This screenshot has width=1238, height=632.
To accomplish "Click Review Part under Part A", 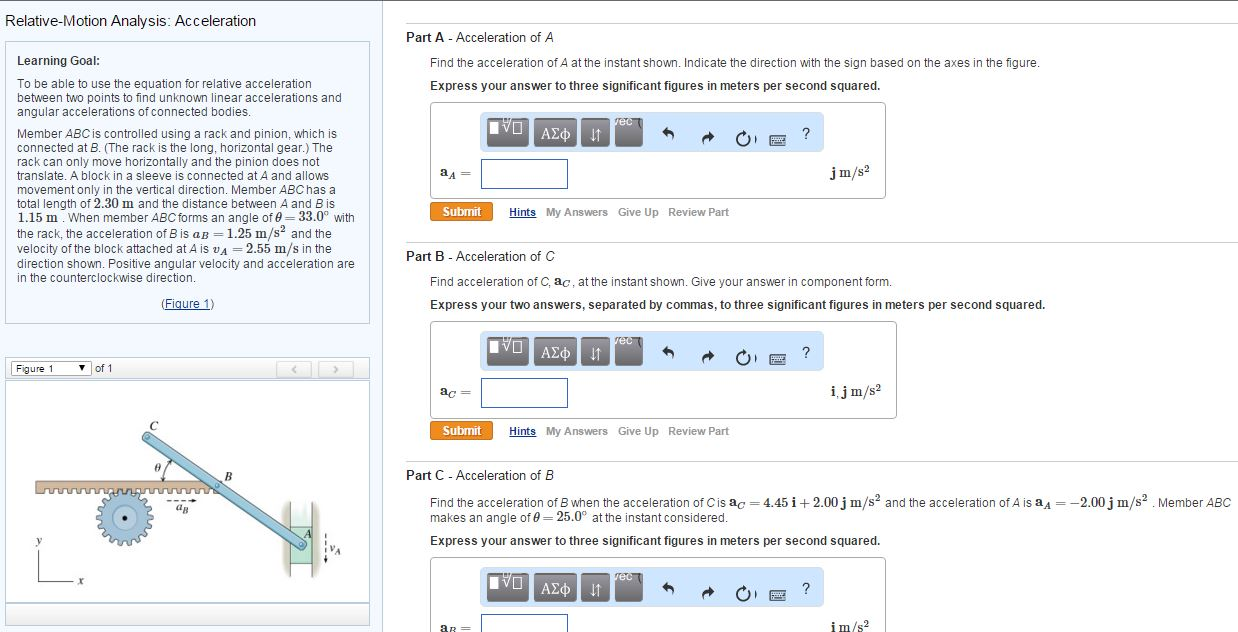I will click(x=698, y=212).
